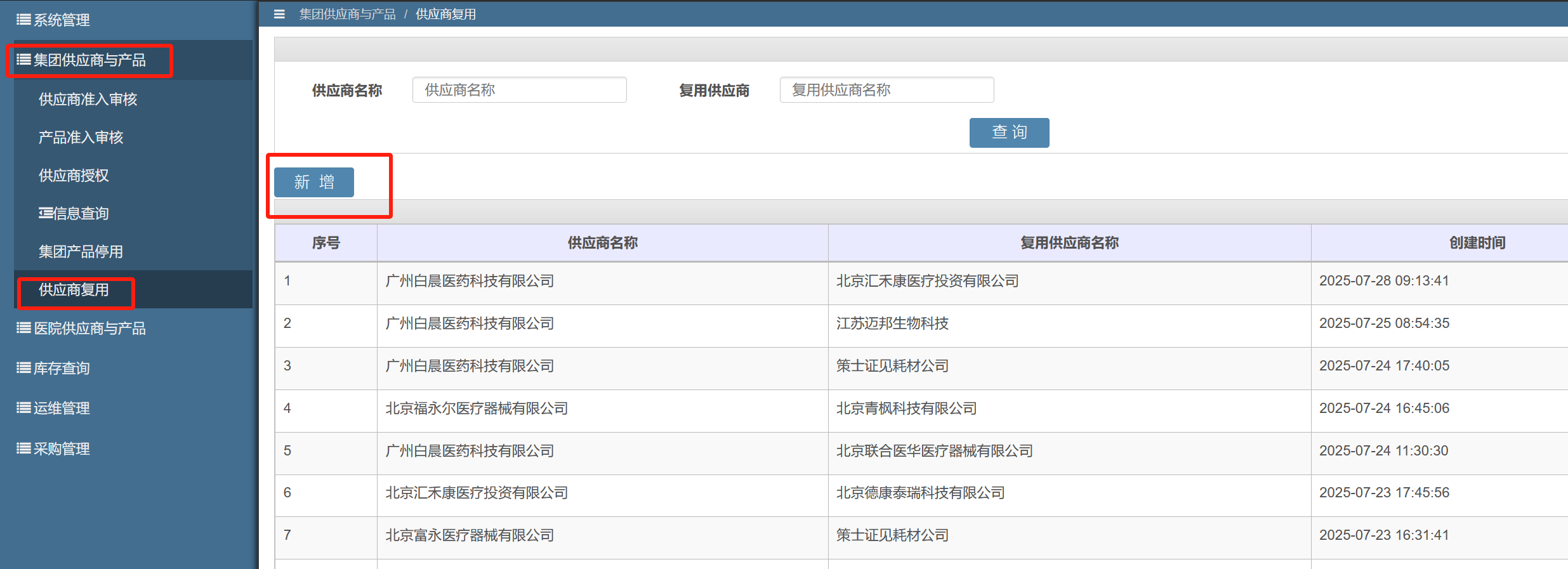Image resolution: width=1568 pixels, height=569 pixels.
Task: Click 集团供应商与产品 breadcrumb link
Action: click(x=348, y=14)
